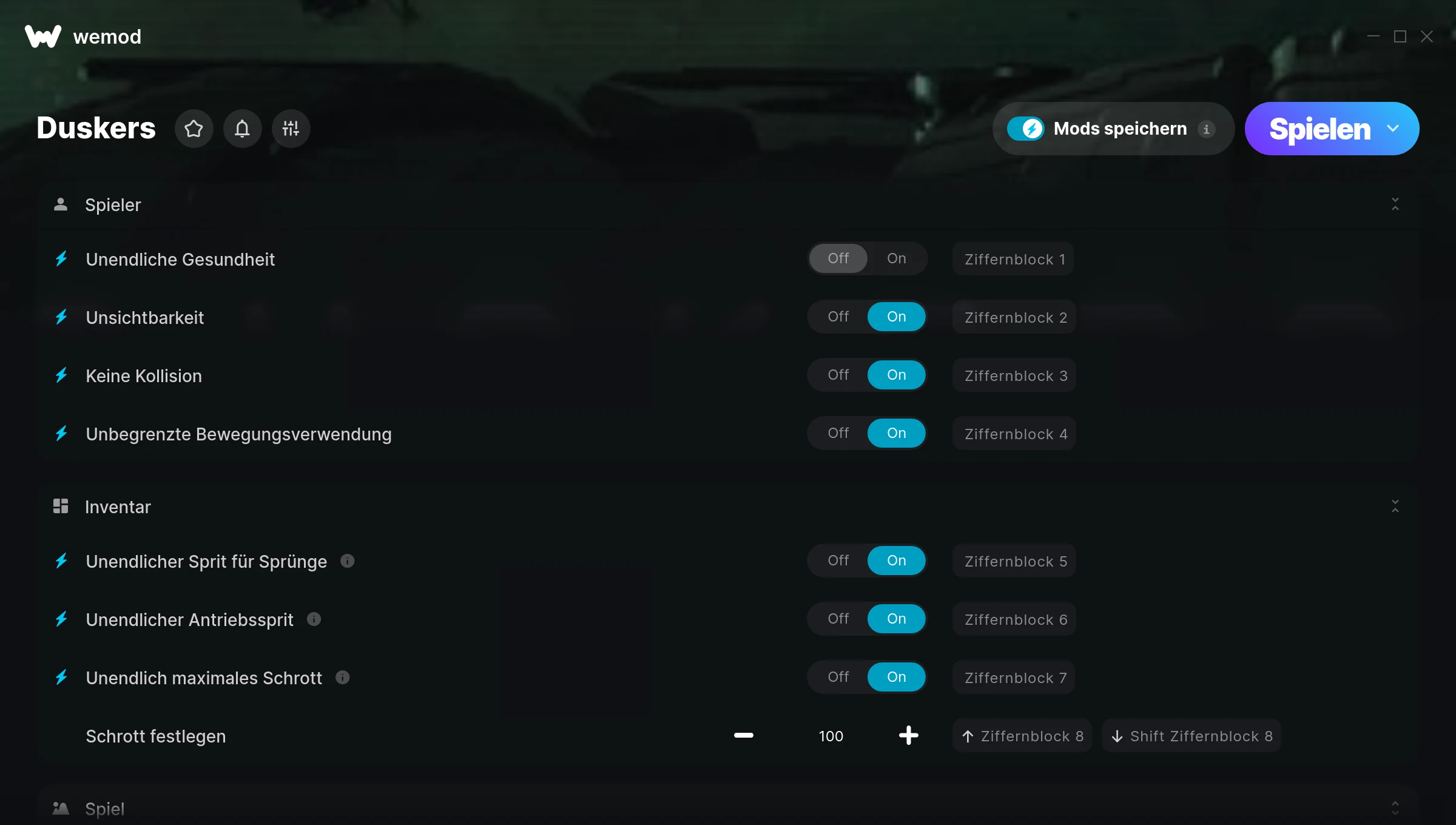Open the Spielen dropdown arrow

pos(1393,129)
